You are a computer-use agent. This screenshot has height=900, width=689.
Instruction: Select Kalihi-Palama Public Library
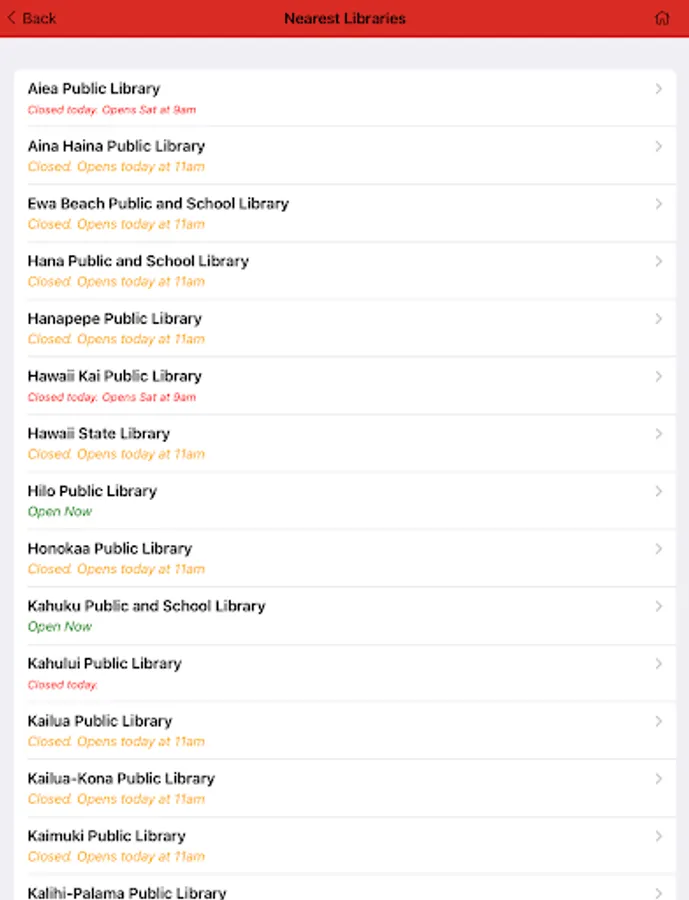click(x=127, y=891)
